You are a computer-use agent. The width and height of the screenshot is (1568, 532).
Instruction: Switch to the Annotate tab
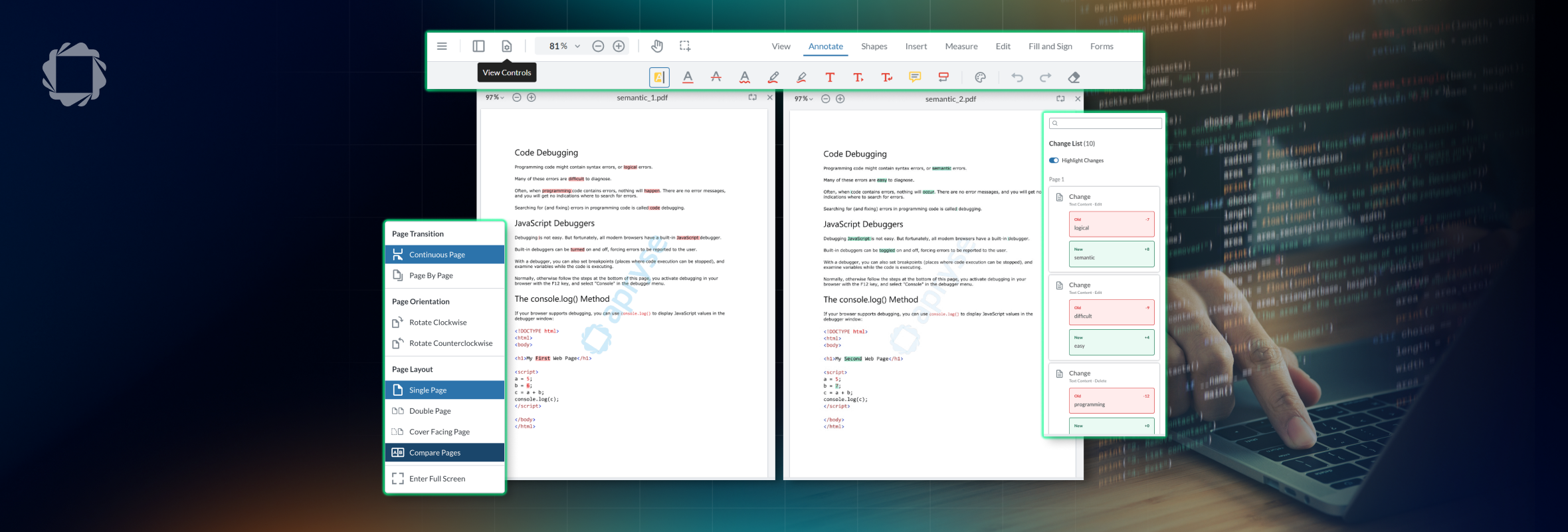coord(826,46)
